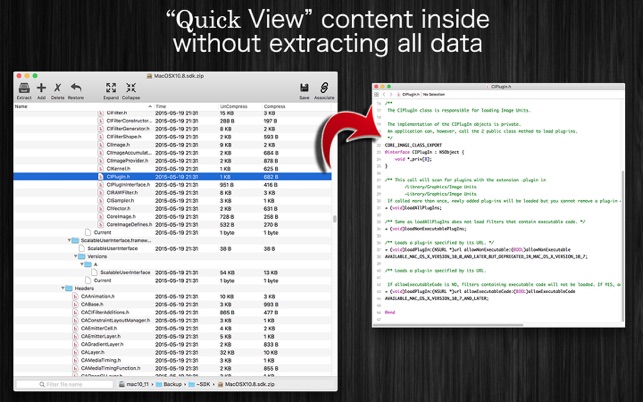Viewport: 643px width, 402px height.
Task: Click the Filter file name field
Action: coord(64,384)
